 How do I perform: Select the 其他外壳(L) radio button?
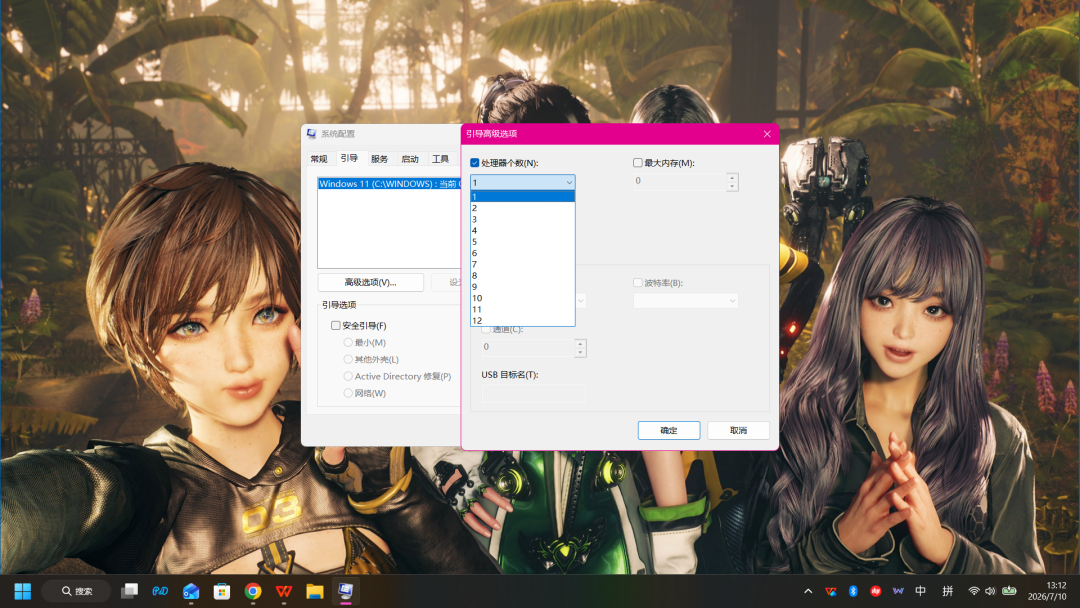tap(348, 359)
